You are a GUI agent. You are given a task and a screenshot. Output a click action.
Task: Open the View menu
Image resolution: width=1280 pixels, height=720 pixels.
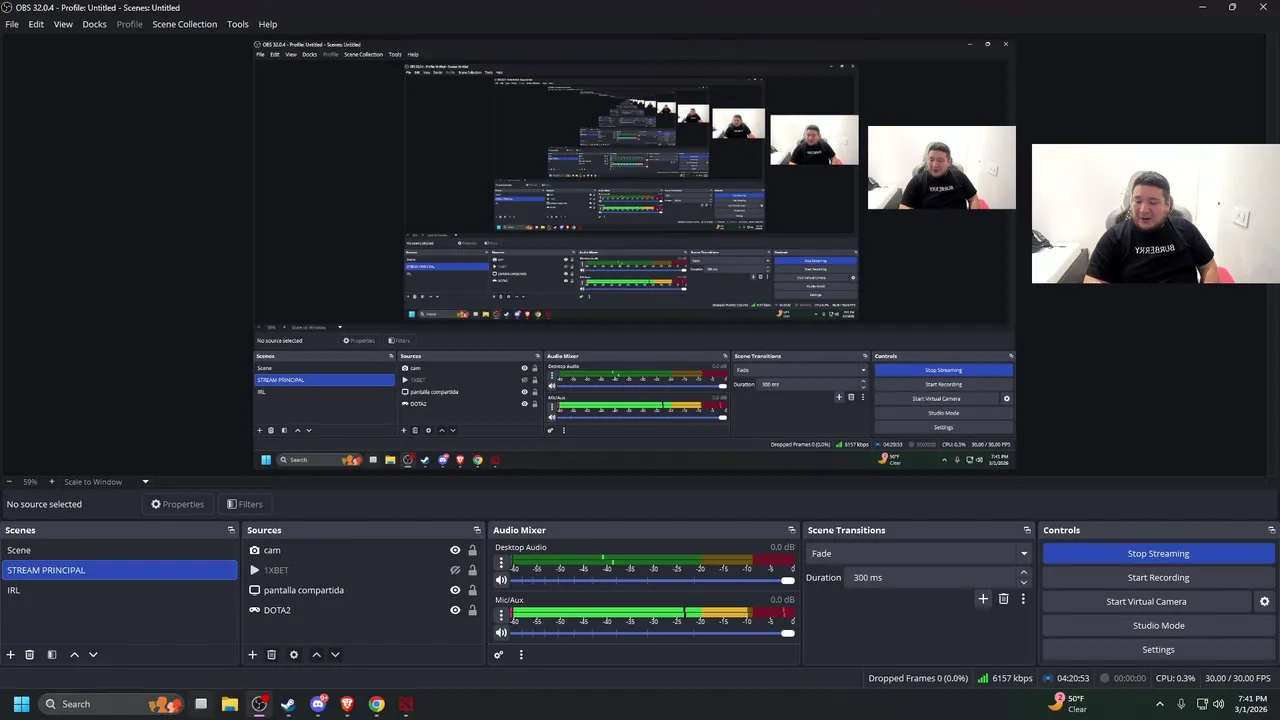[63, 24]
